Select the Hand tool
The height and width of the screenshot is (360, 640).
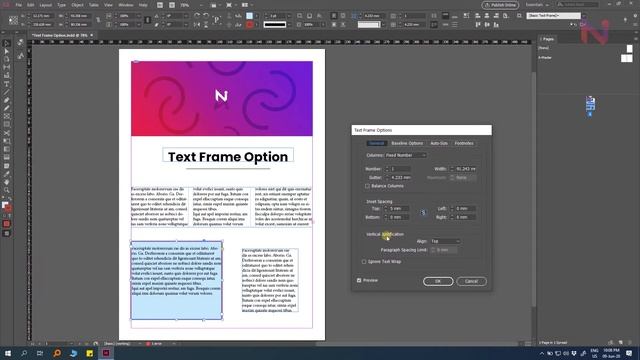[x=7, y=182]
